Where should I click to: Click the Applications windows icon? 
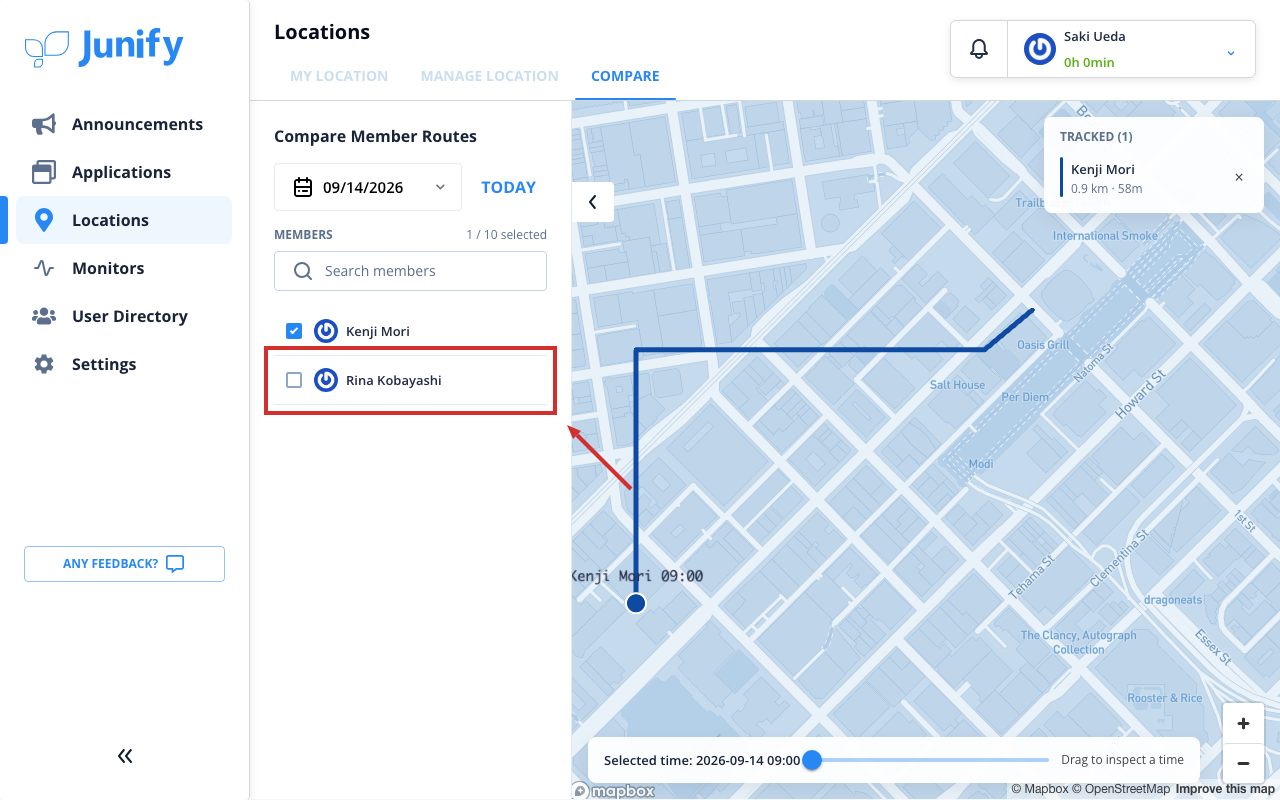coord(44,172)
